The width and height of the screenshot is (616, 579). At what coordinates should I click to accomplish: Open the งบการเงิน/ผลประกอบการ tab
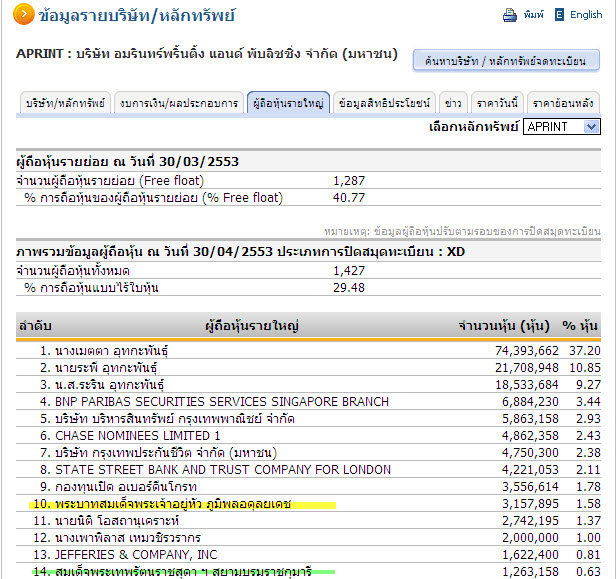179,103
